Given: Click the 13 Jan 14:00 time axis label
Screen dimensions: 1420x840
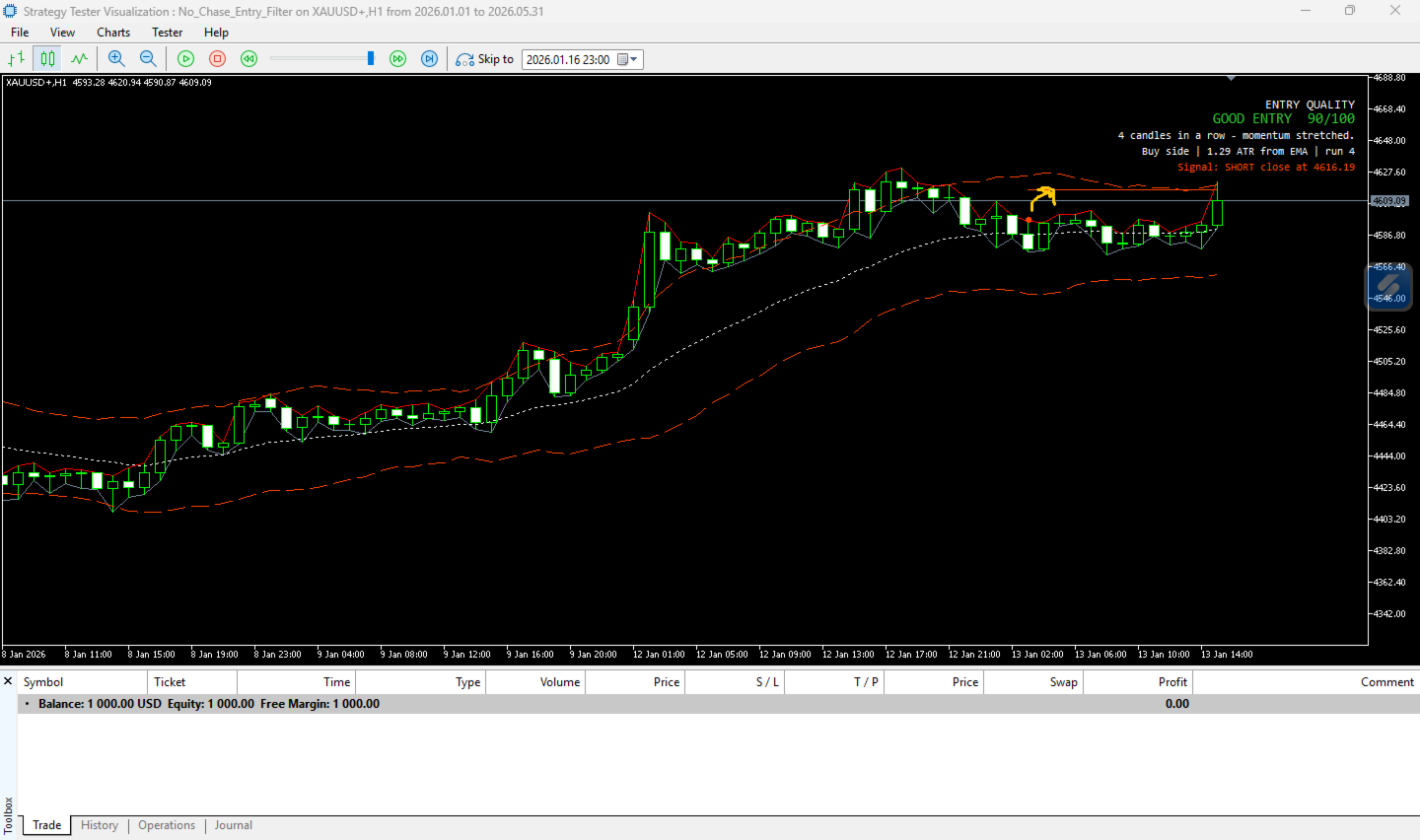Looking at the screenshot, I should tap(1227, 655).
